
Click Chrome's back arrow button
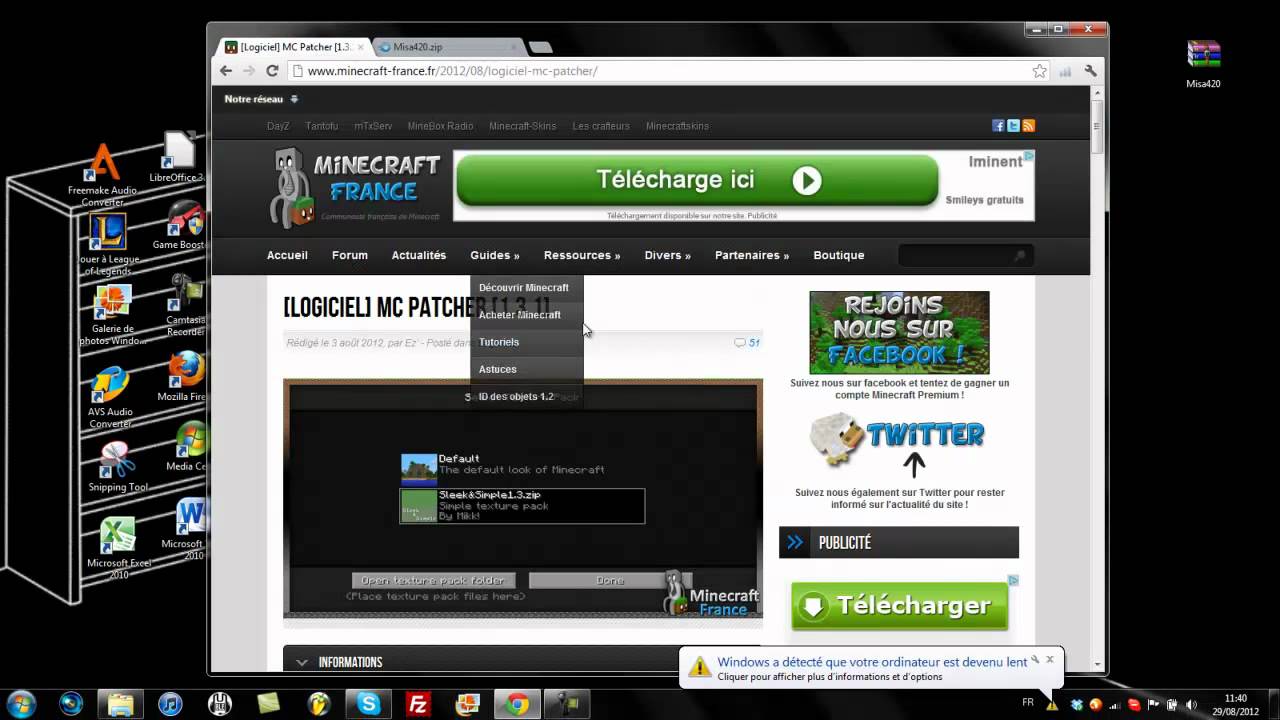(226, 71)
